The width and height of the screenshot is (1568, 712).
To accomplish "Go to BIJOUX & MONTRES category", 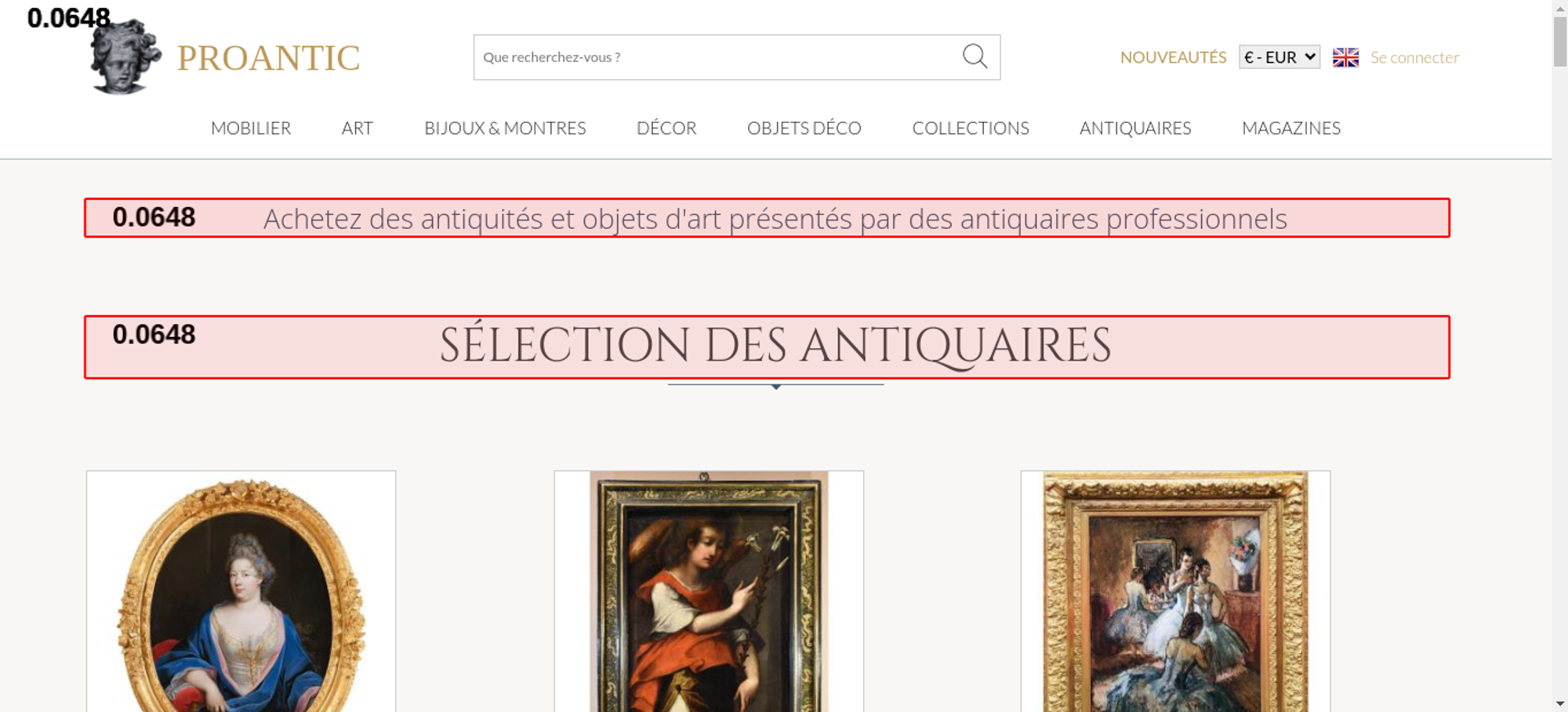I will pyautogui.click(x=505, y=128).
